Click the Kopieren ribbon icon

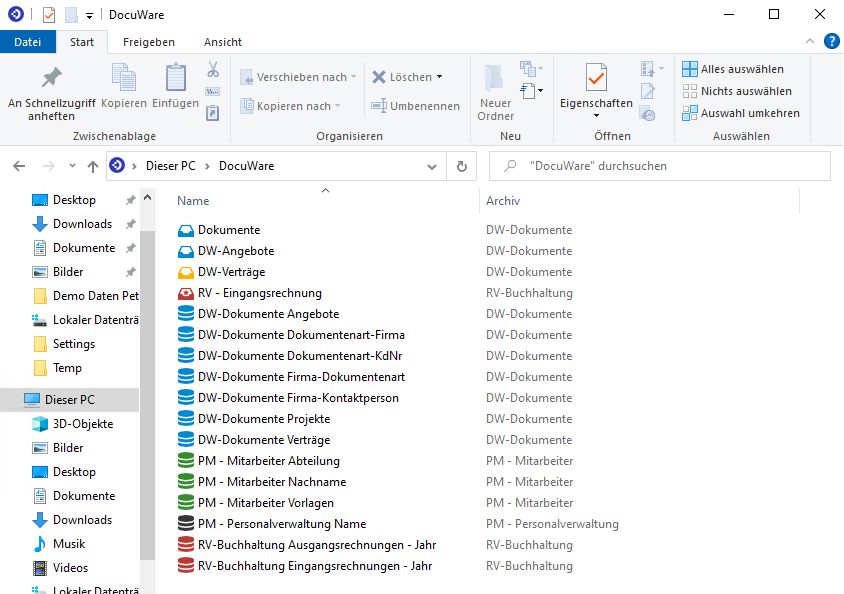click(124, 77)
